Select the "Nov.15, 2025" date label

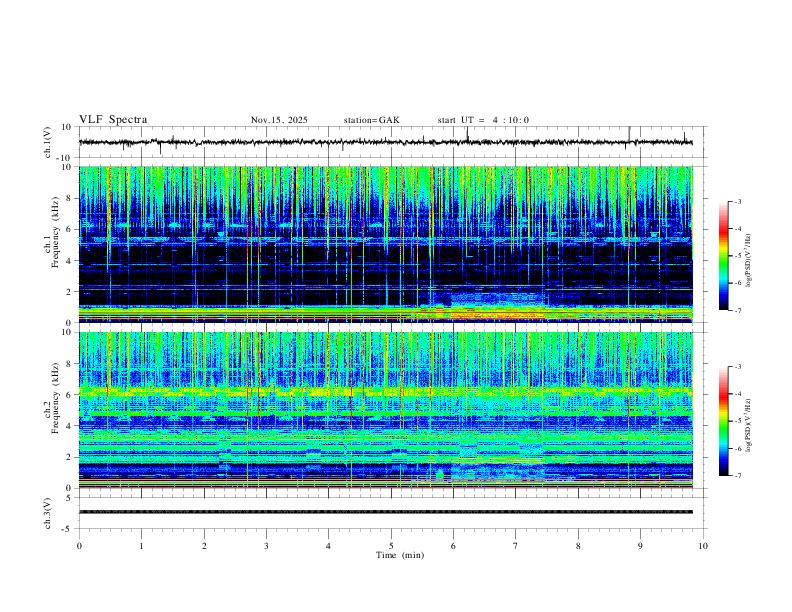coord(279,120)
